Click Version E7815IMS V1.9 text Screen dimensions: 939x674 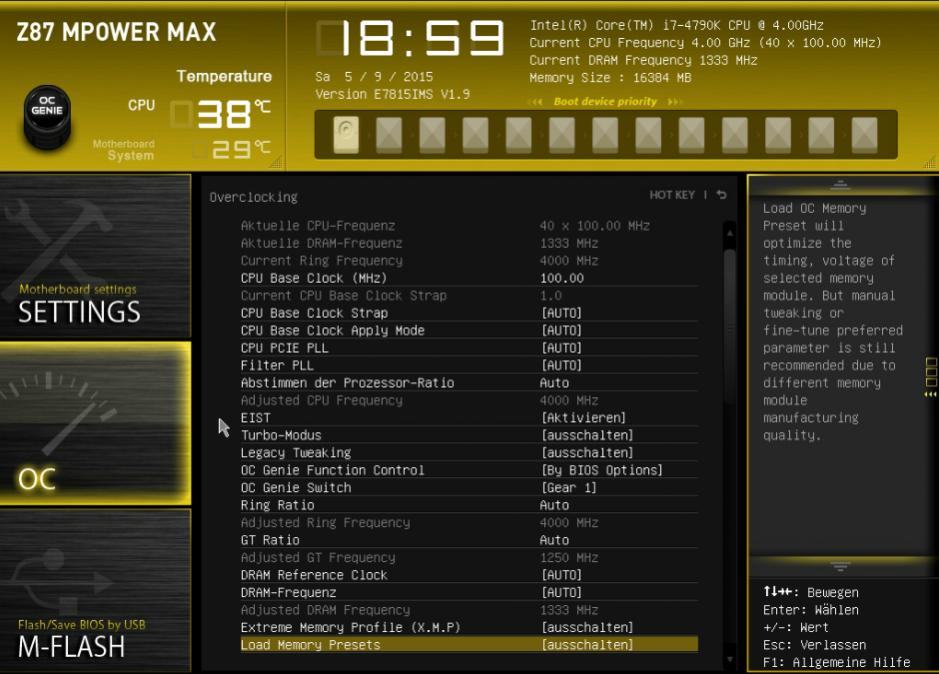392,94
